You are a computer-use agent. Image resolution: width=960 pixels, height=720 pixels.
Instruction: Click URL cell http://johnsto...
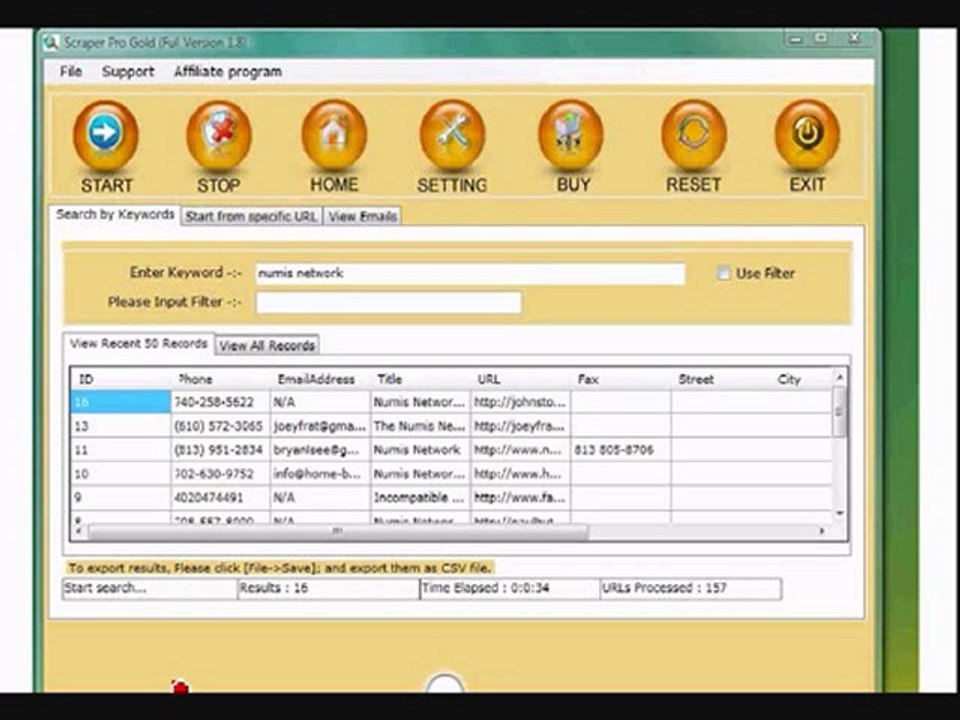(x=520, y=402)
